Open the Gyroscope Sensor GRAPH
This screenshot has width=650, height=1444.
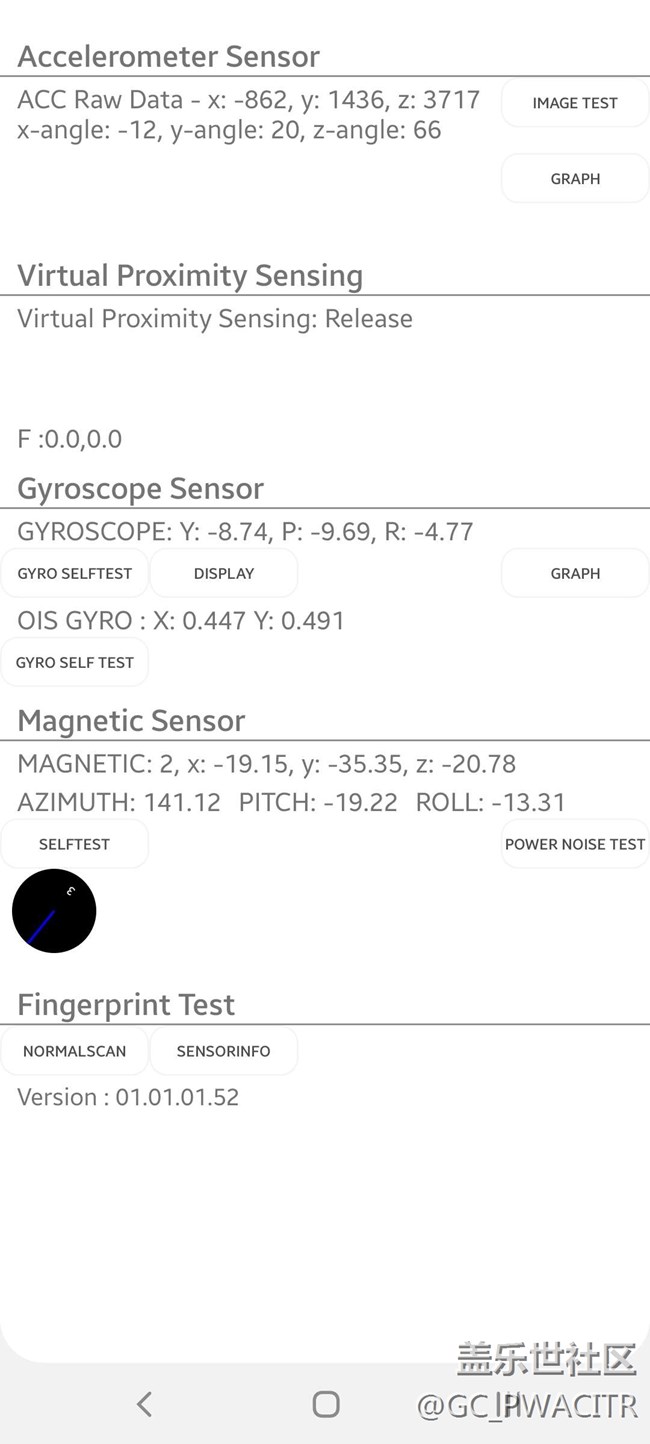pos(575,573)
